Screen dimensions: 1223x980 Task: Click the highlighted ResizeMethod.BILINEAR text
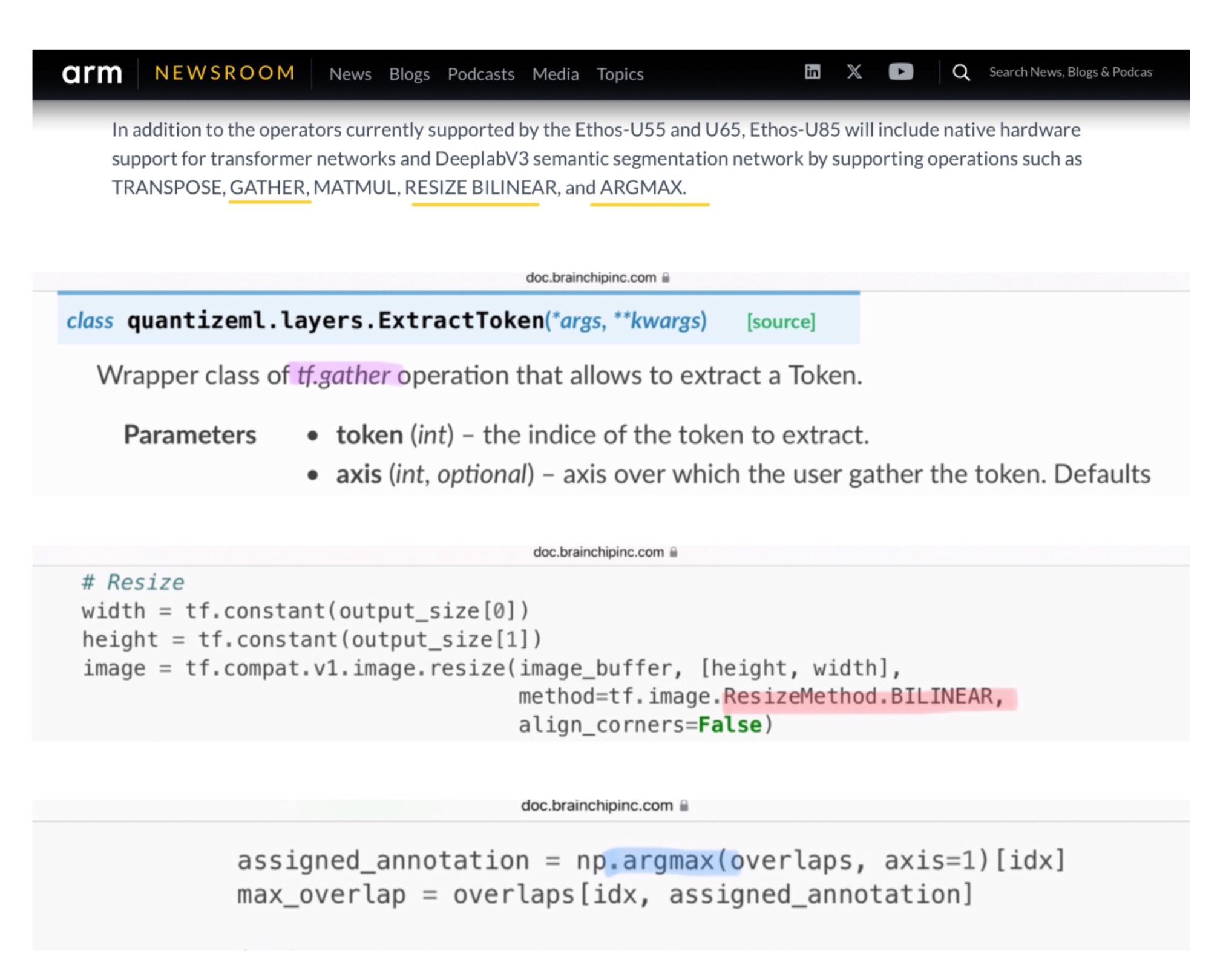(x=864, y=697)
